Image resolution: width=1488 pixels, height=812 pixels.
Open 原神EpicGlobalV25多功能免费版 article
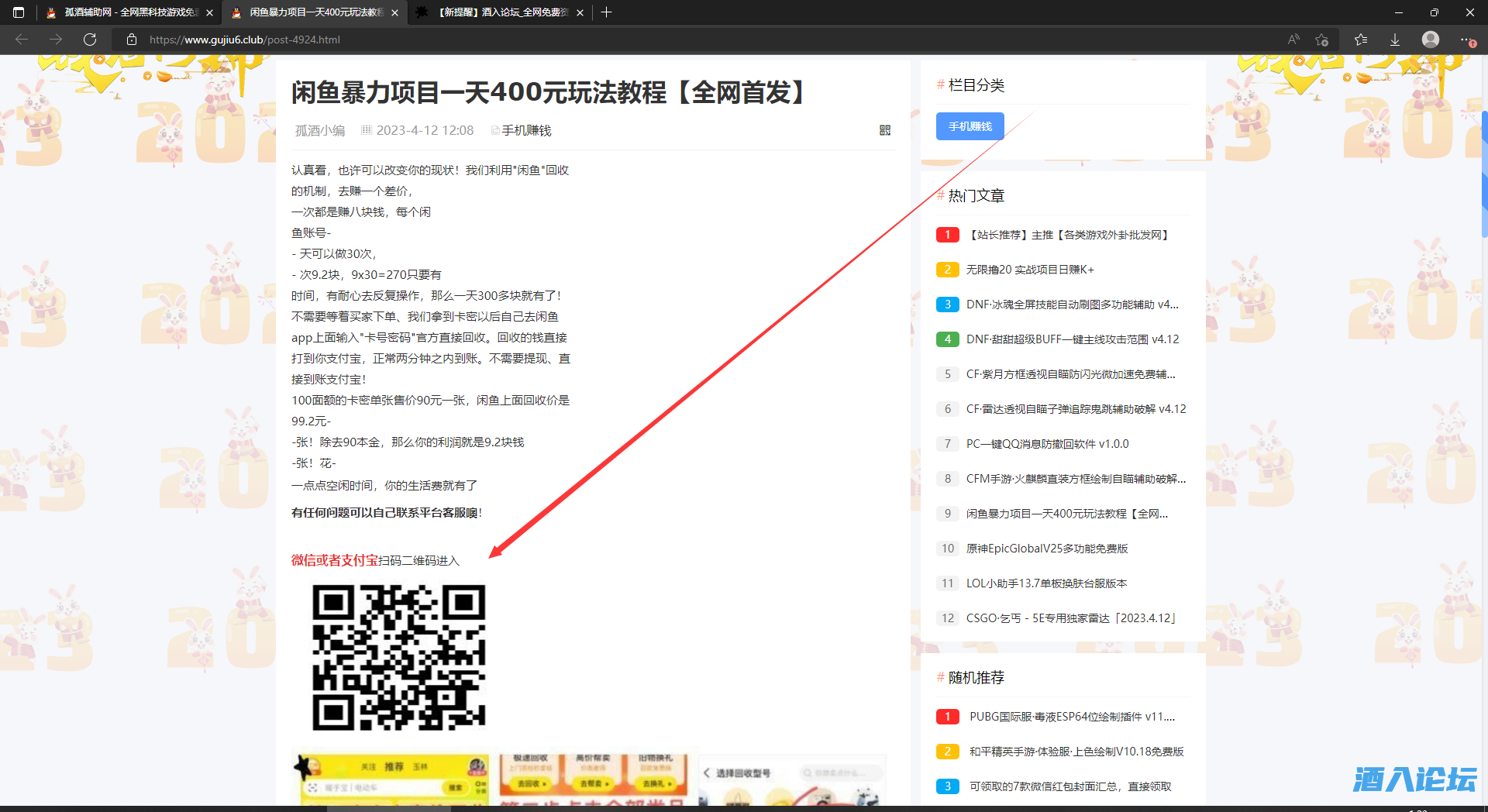[1047, 549]
